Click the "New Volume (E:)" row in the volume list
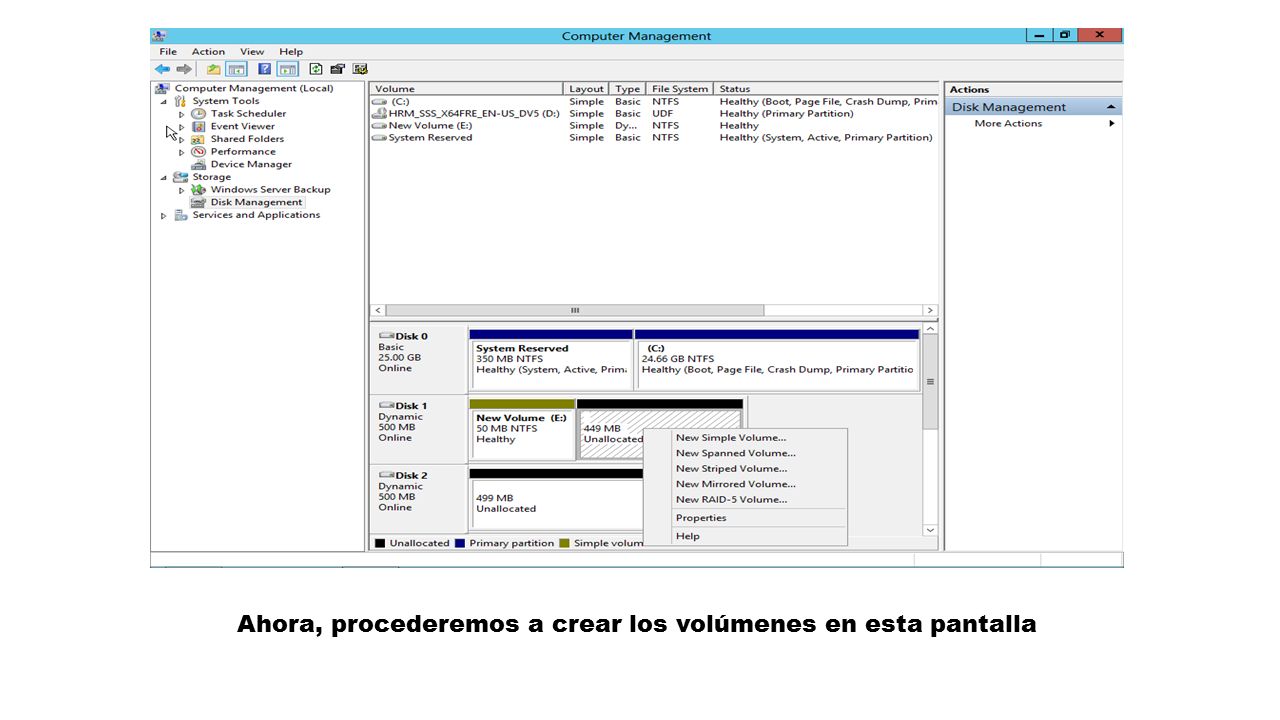 654,126
